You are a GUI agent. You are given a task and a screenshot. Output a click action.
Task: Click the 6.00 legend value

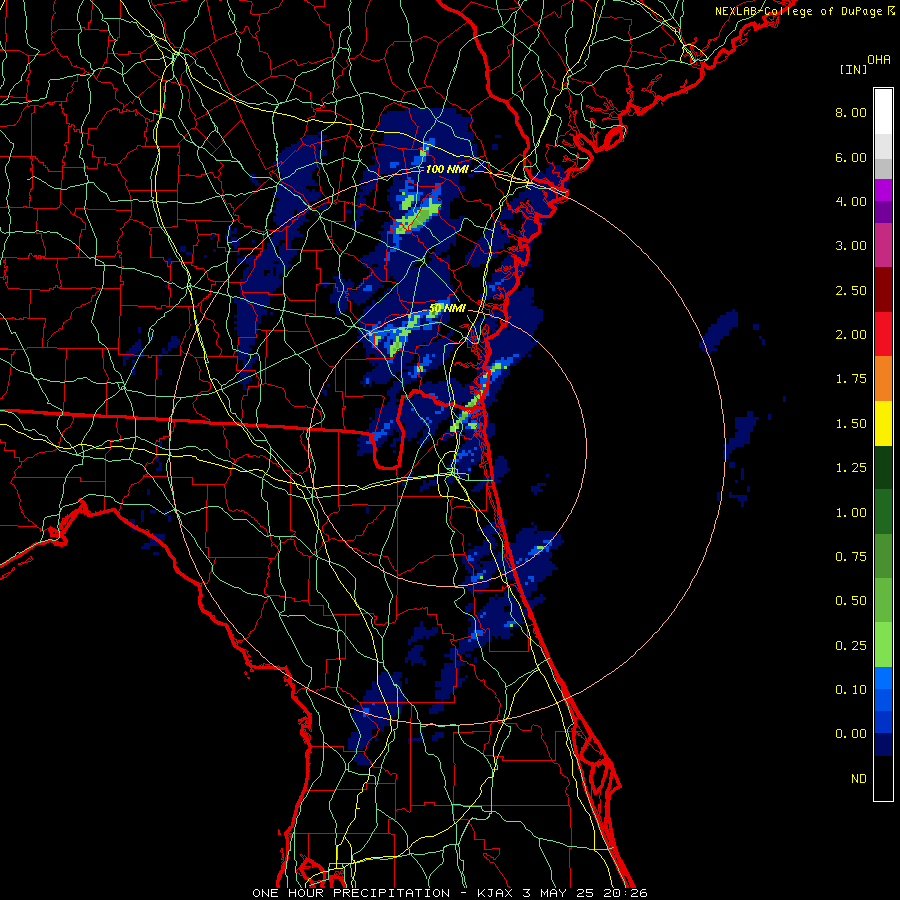851,157
